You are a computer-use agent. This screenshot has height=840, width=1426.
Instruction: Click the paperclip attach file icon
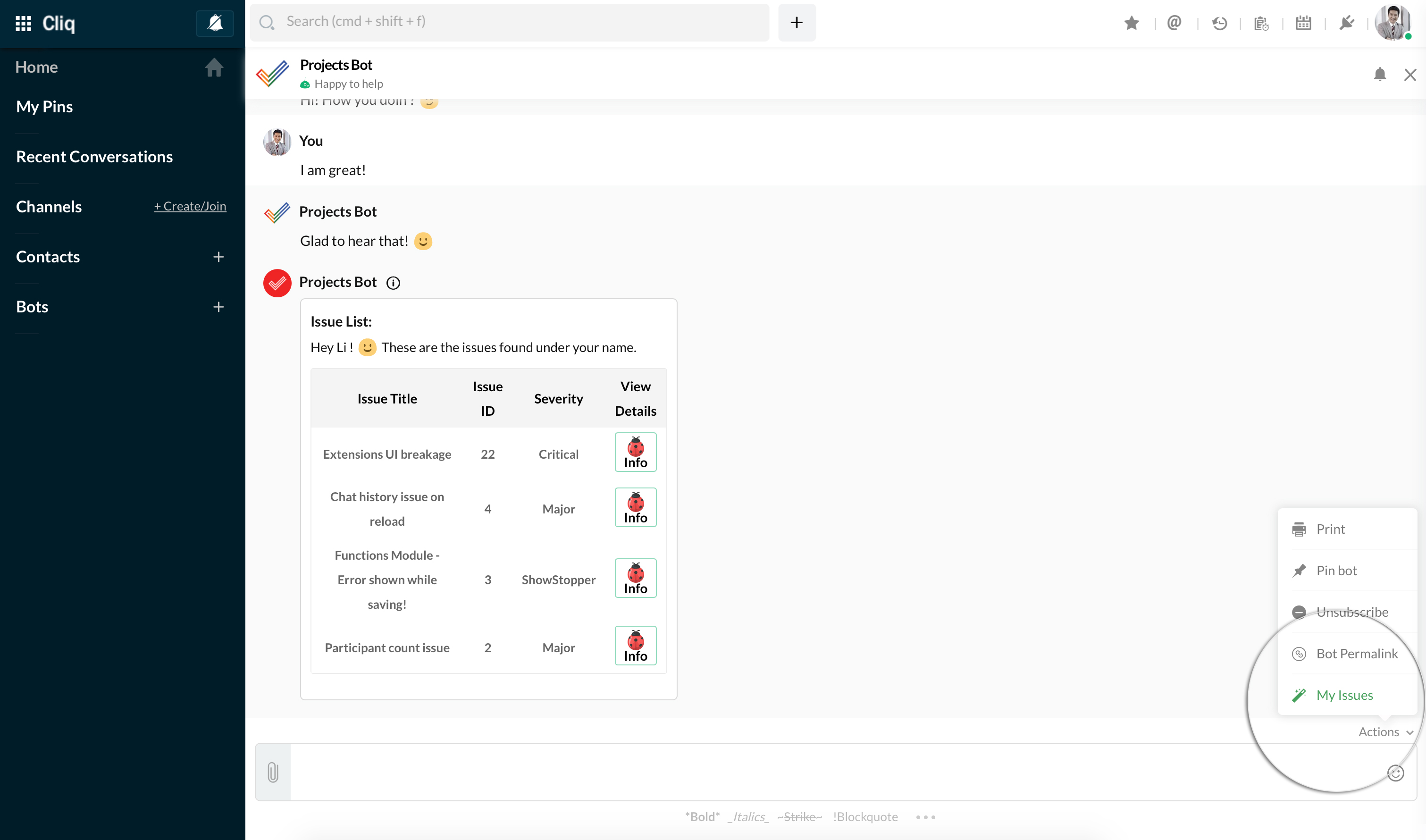(273, 772)
